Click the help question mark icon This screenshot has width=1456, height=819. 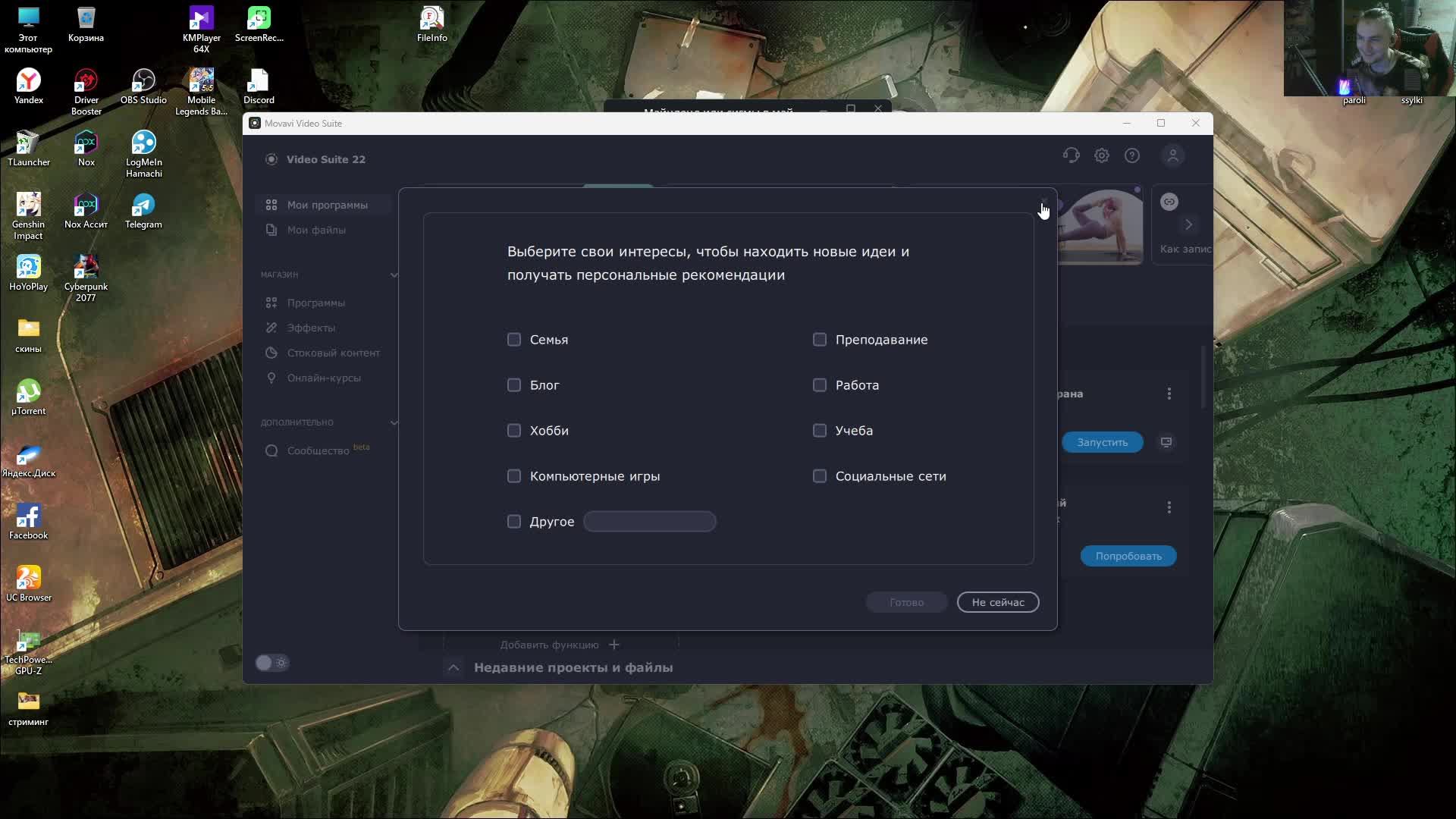click(1131, 155)
